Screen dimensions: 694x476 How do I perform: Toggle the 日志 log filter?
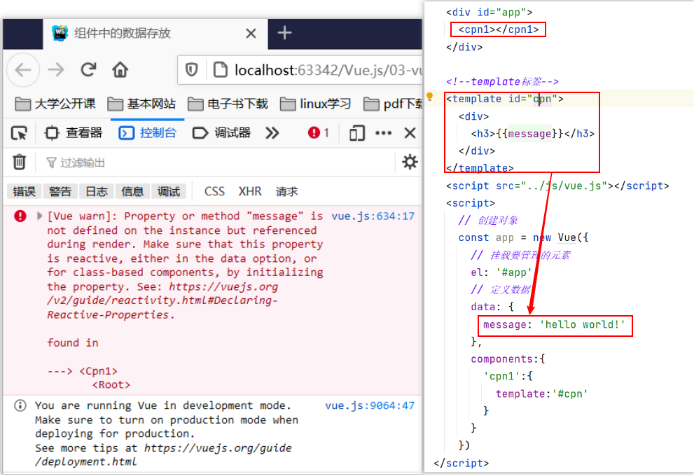click(96, 191)
